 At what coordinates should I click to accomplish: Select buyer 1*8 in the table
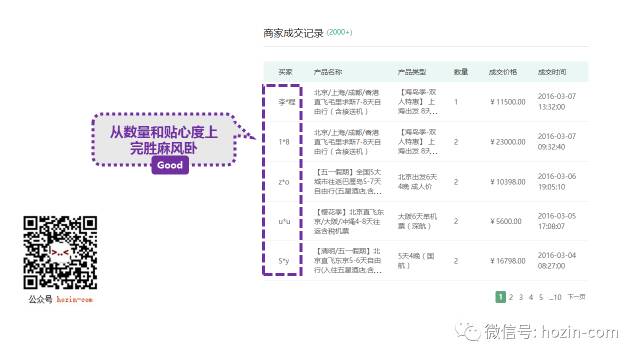pyautogui.click(x=284, y=142)
